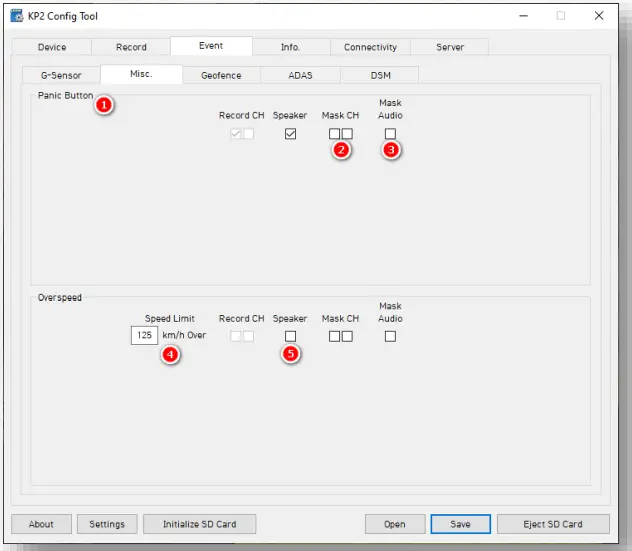
Task: Open the DSM sub-tab
Action: [380, 75]
